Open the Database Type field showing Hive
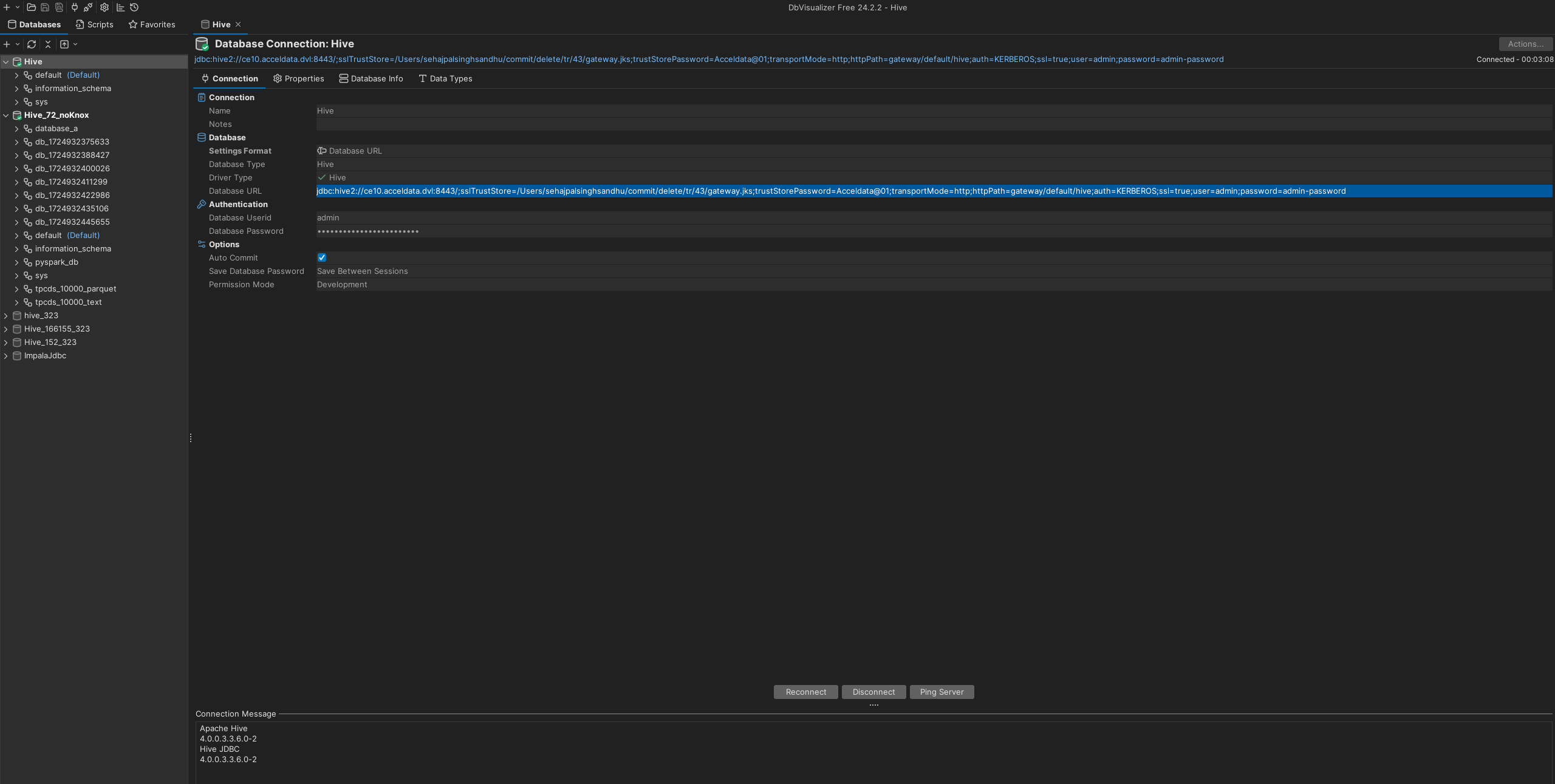Image resolution: width=1555 pixels, height=784 pixels. [x=934, y=165]
